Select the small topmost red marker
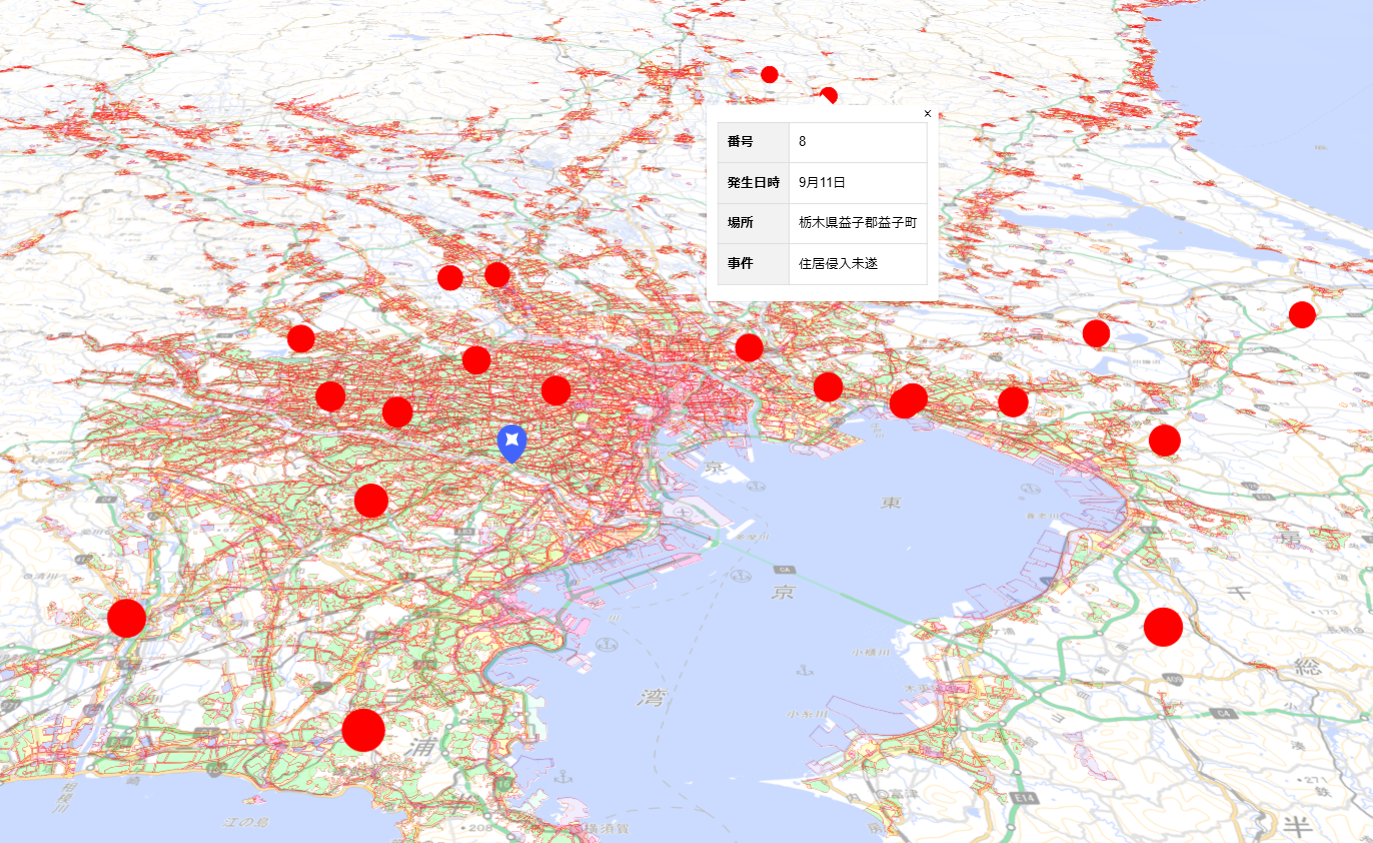This screenshot has height=843, width=1373. click(x=769, y=74)
